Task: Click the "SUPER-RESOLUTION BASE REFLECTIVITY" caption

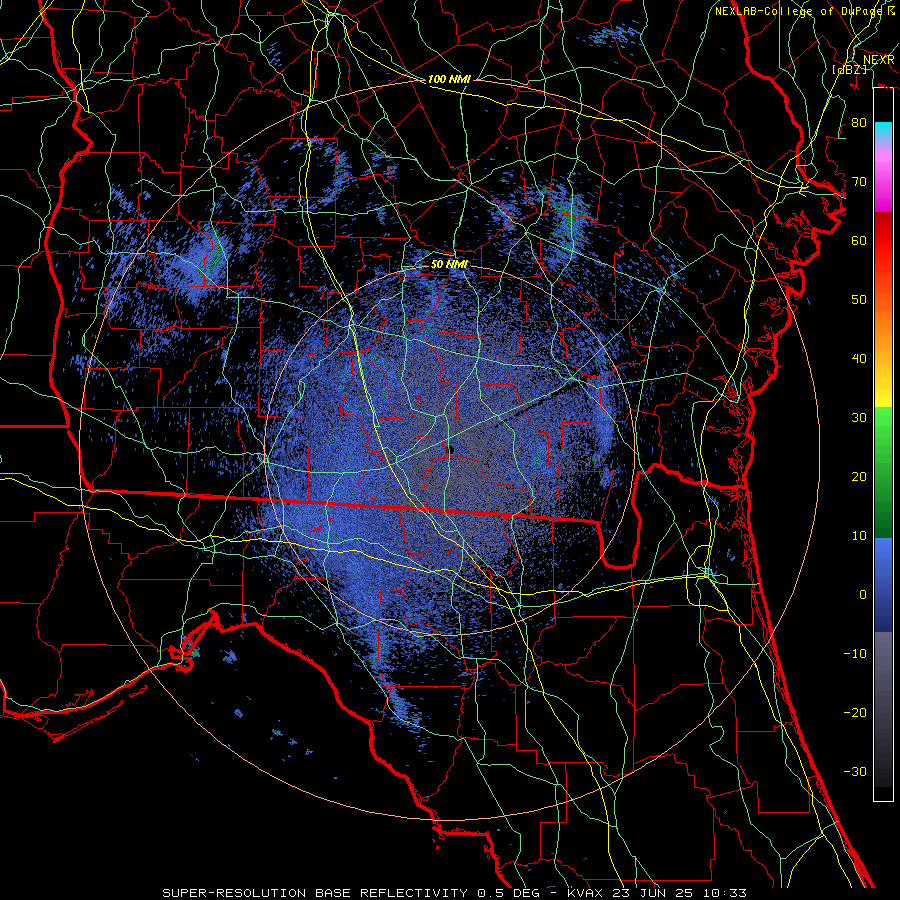Action: [315, 893]
